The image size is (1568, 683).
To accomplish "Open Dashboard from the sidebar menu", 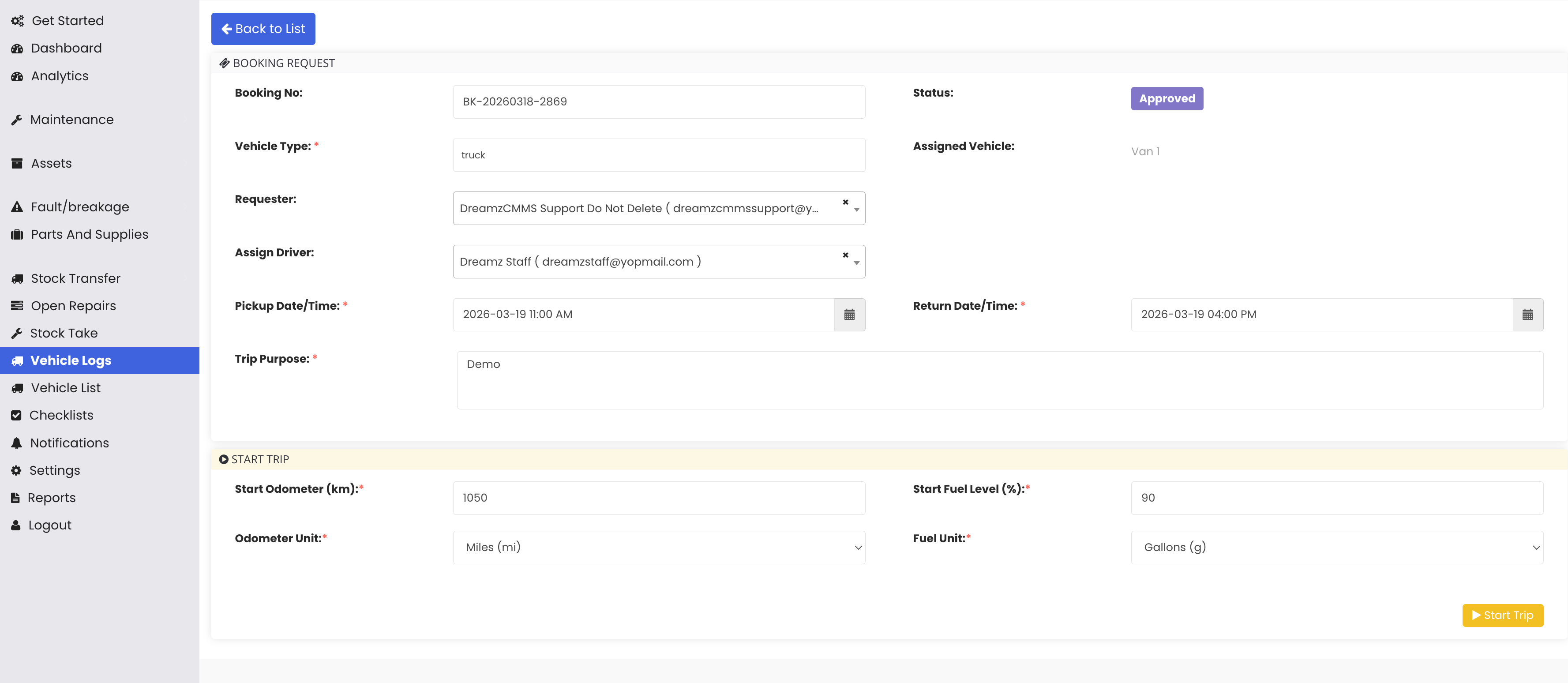I will click(66, 48).
